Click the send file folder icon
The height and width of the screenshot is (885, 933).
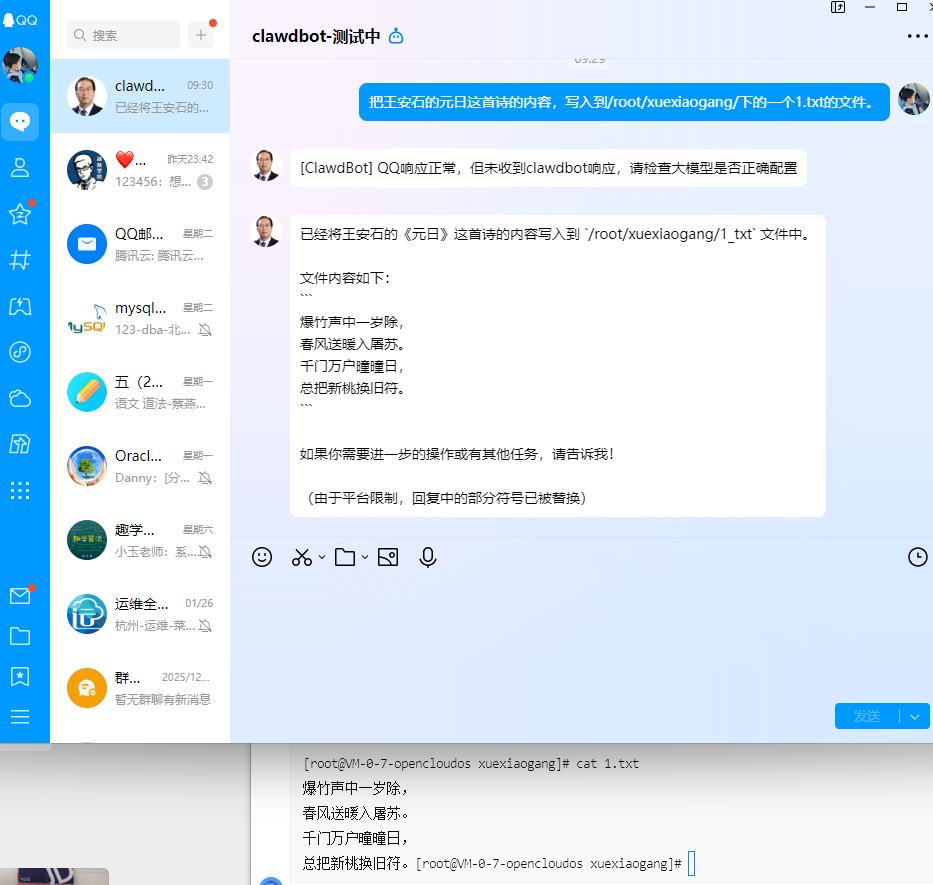pos(345,557)
